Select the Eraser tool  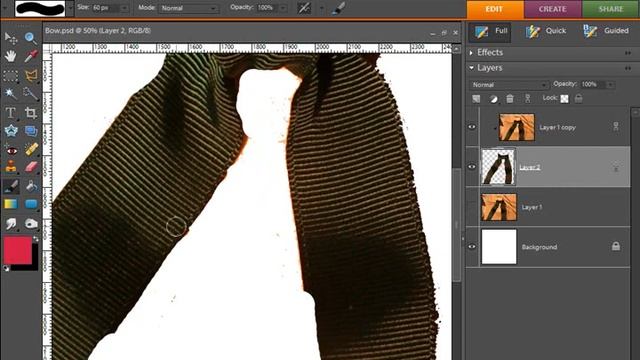pos(31,167)
